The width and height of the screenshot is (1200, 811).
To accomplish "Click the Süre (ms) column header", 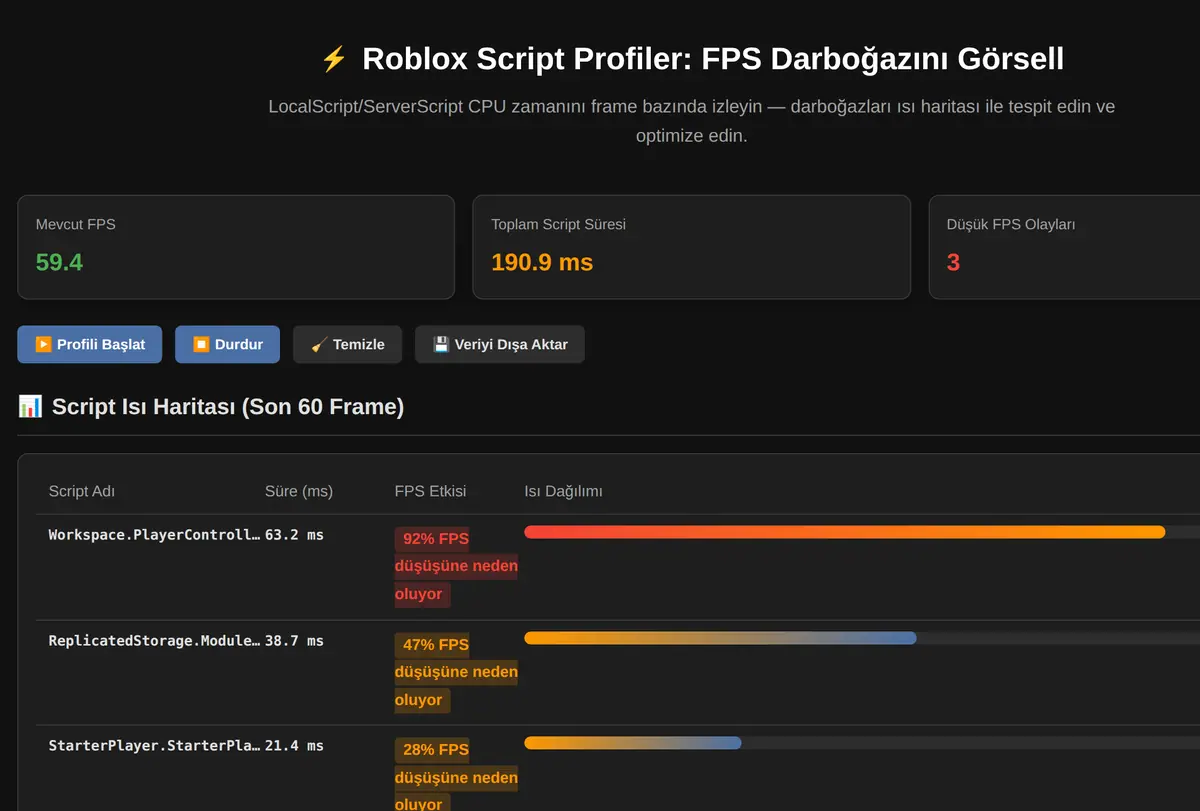I will 299,491.
